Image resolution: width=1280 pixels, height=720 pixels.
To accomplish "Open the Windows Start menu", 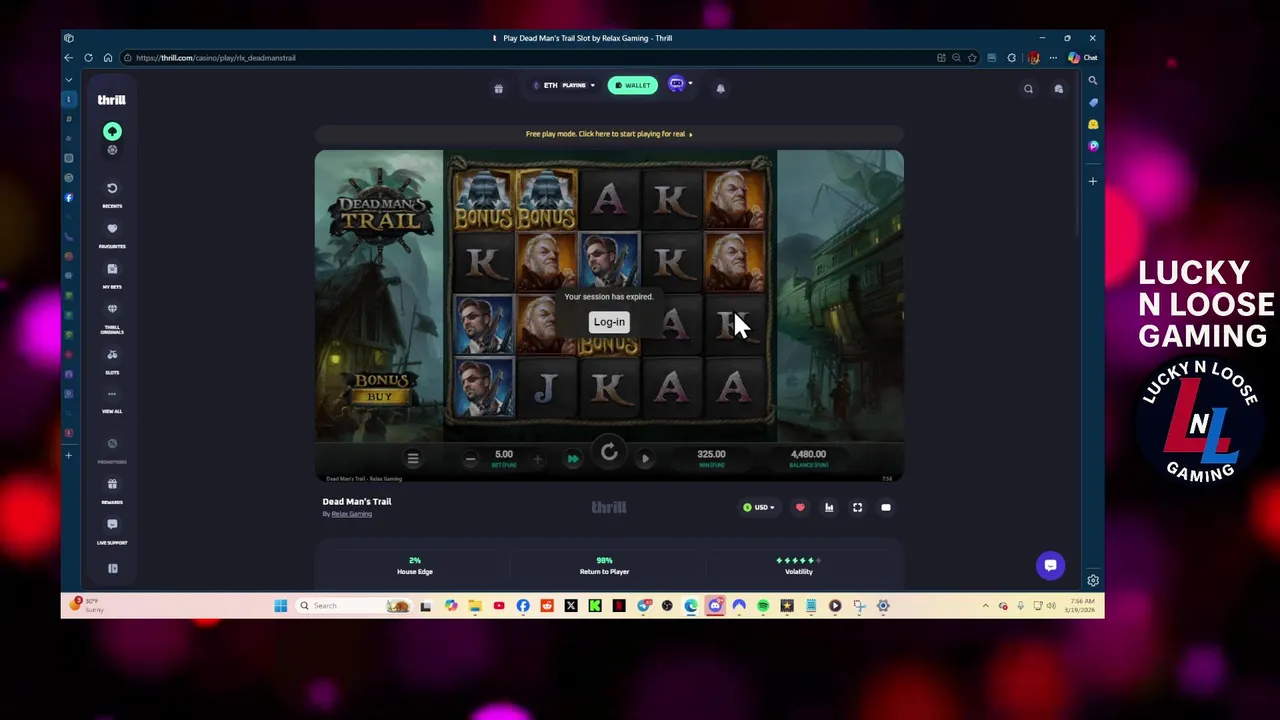I will tap(281, 606).
